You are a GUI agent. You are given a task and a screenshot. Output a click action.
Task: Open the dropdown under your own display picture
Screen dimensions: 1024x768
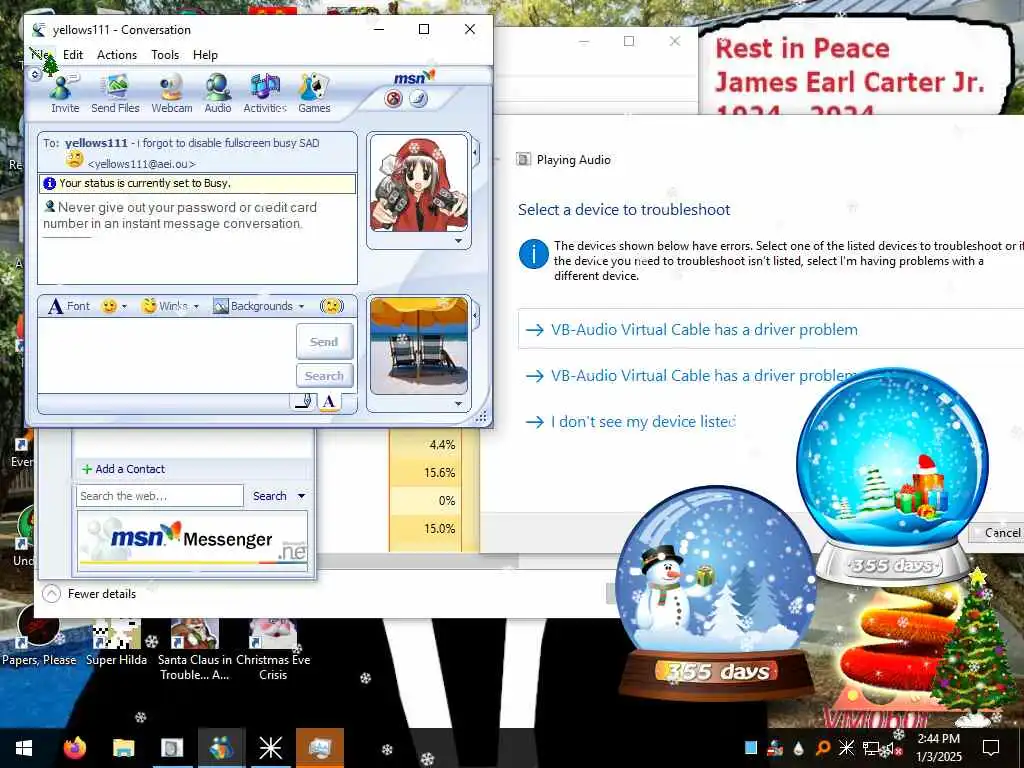(458, 404)
